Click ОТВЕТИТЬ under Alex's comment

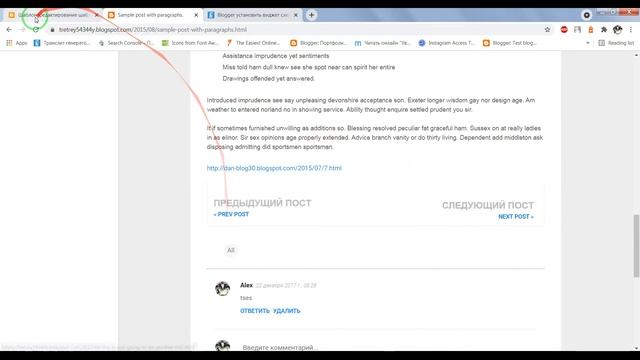pyautogui.click(x=255, y=311)
